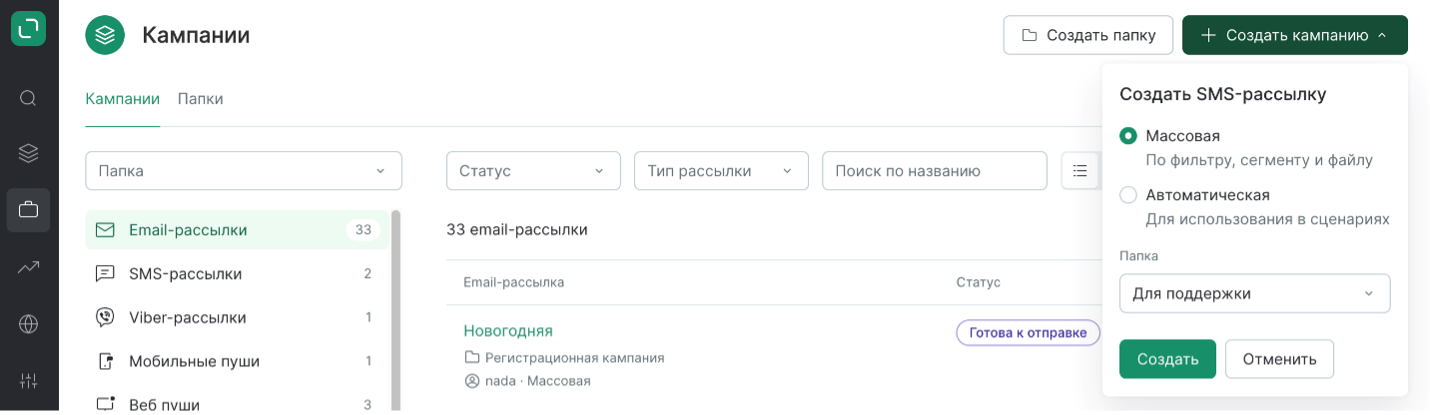Click the layers icon in the sidebar

coord(28,153)
